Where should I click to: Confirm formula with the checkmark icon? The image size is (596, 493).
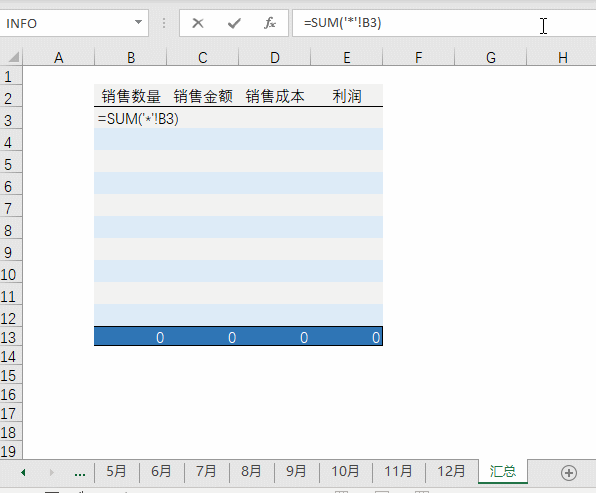point(234,23)
